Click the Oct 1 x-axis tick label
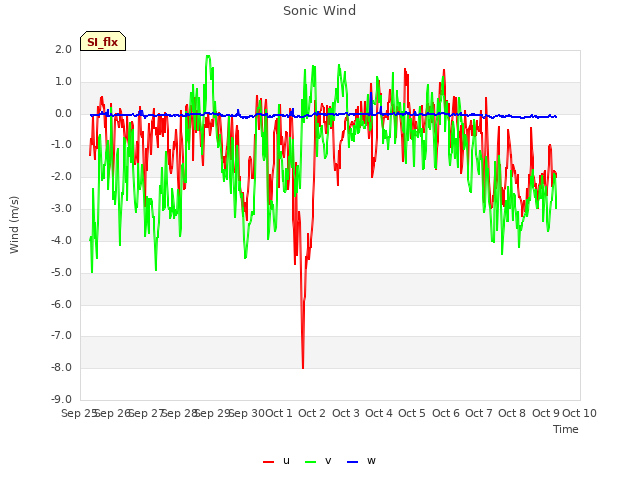 point(279,413)
